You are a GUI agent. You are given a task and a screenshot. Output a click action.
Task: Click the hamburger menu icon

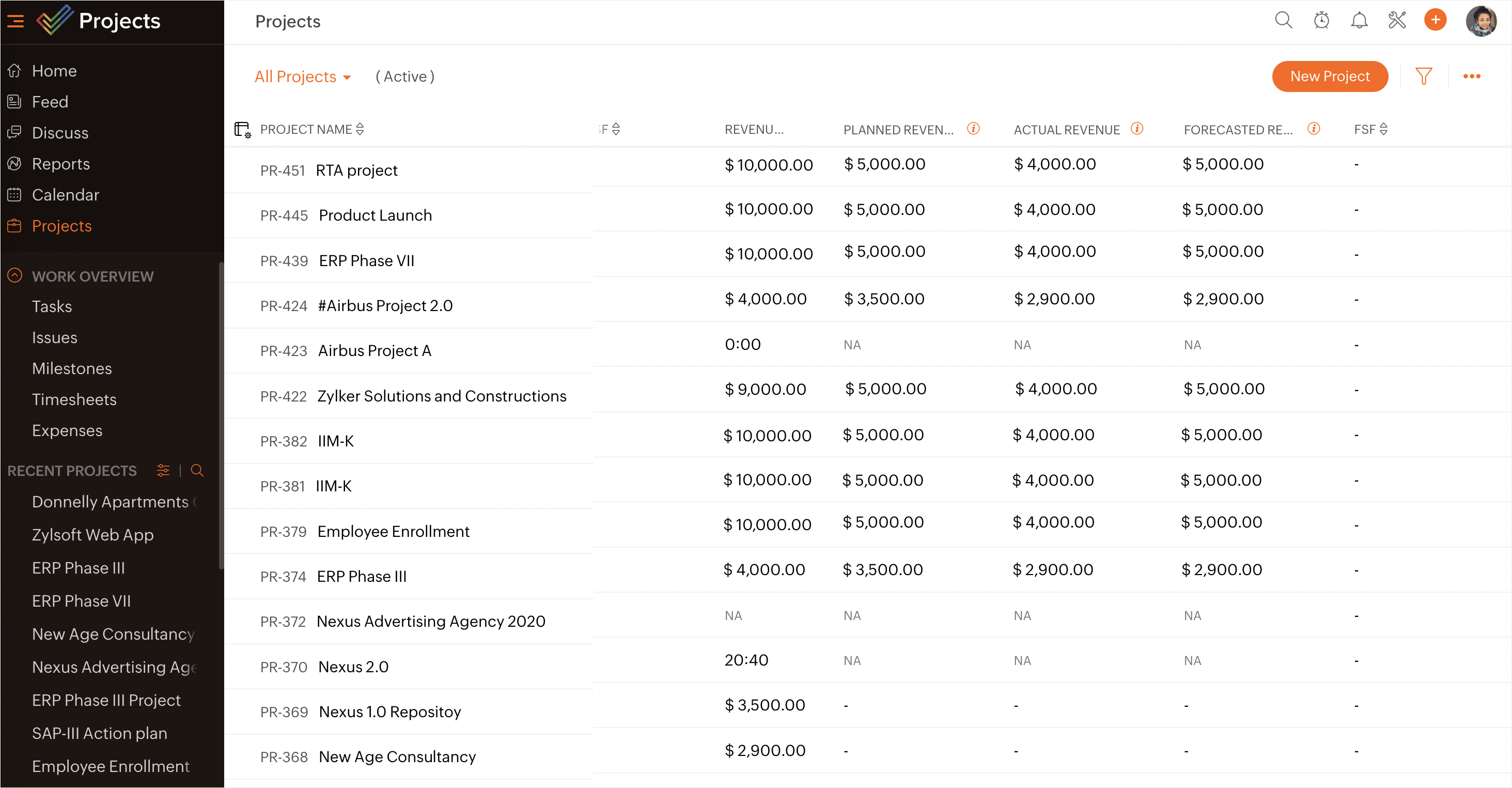click(x=16, y=21)
